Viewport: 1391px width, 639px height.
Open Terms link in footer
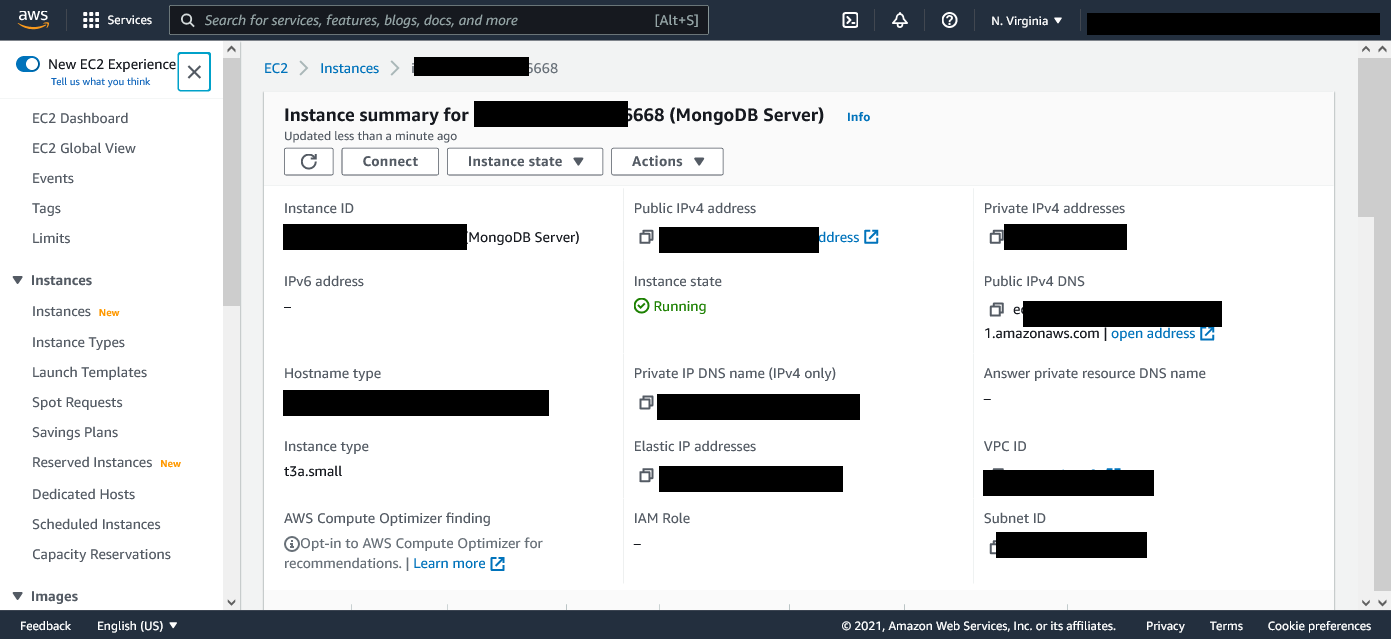click(x=1226, y=626)
